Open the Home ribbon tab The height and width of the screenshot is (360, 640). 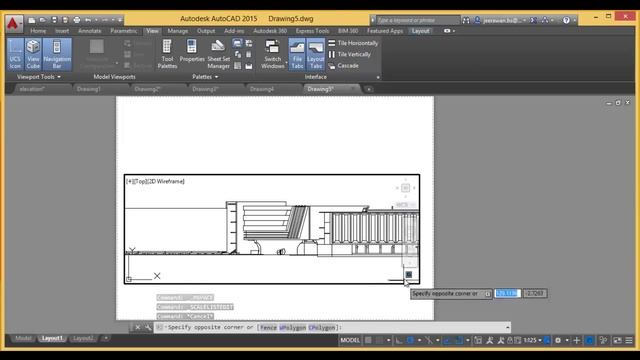pos(38,31)
